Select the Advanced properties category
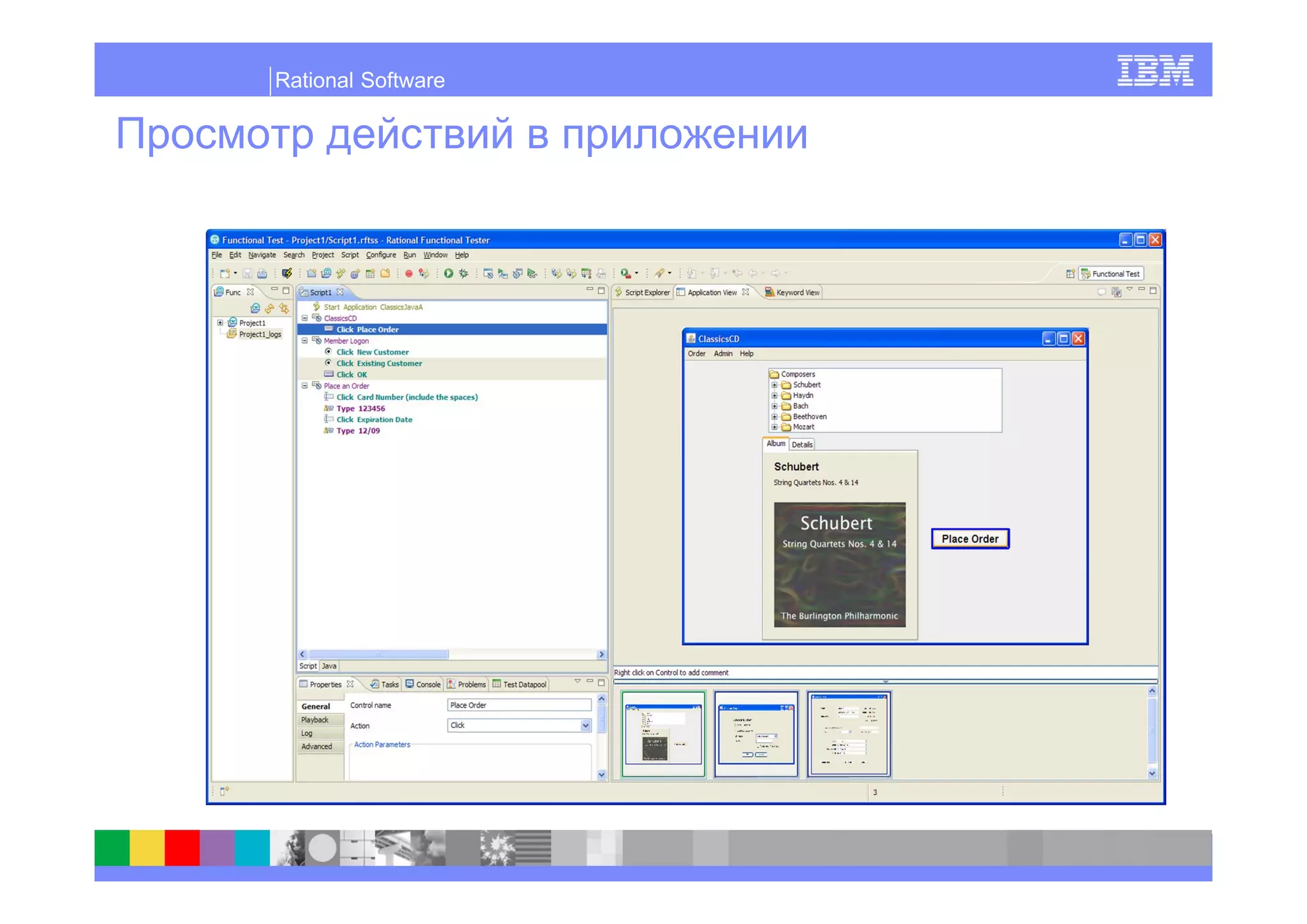The image size is (1307, 924). pos(320,747)
